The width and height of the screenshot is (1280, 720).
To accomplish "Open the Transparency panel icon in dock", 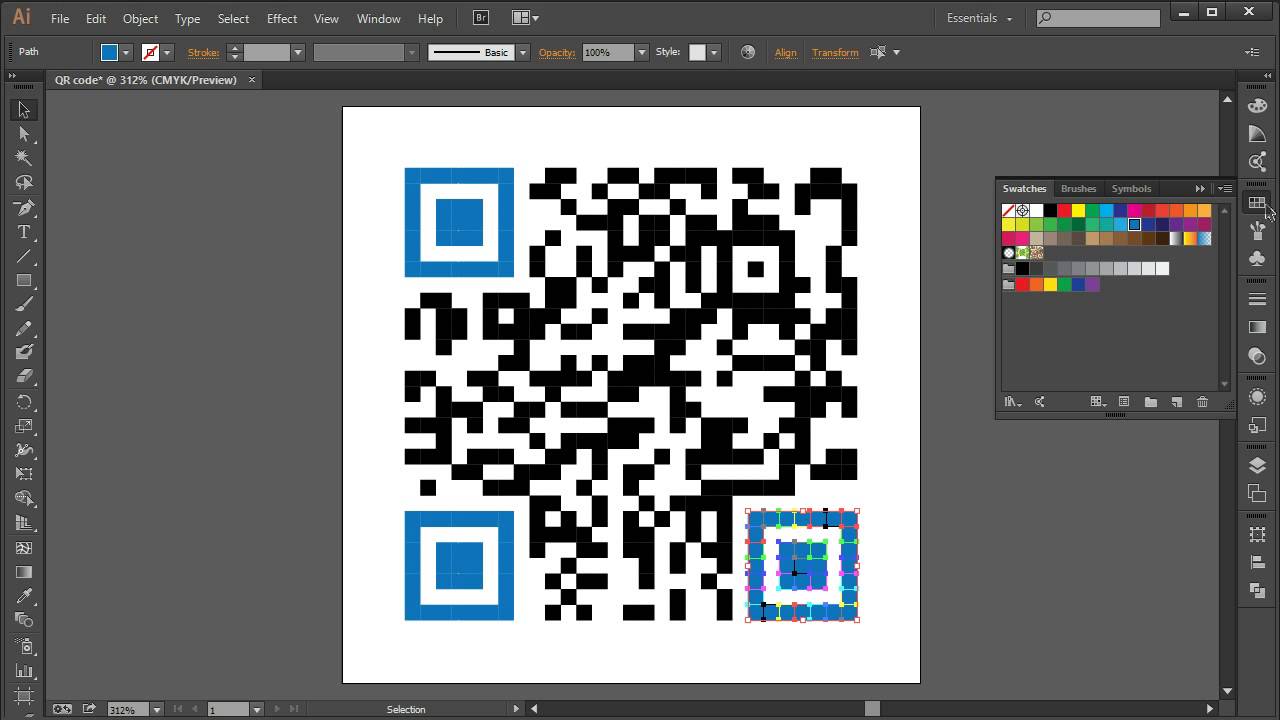I will tap(1258, 356).
